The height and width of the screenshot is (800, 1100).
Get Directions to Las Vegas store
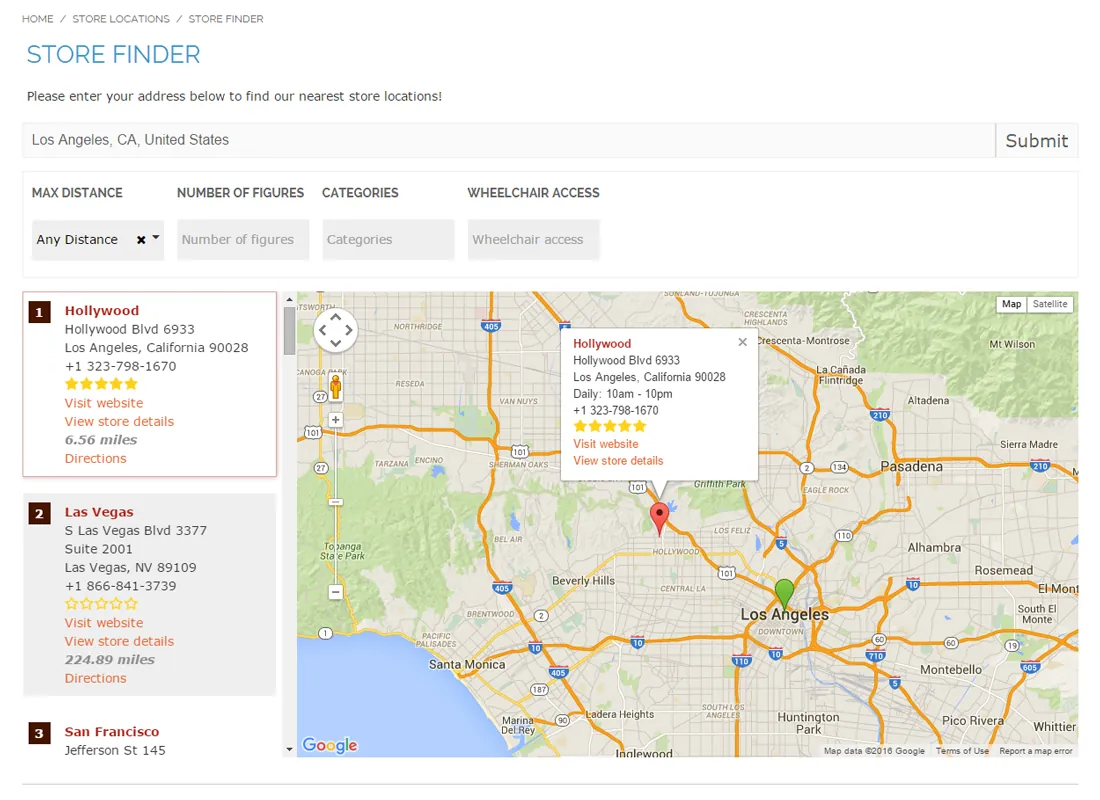pos(95,678)
